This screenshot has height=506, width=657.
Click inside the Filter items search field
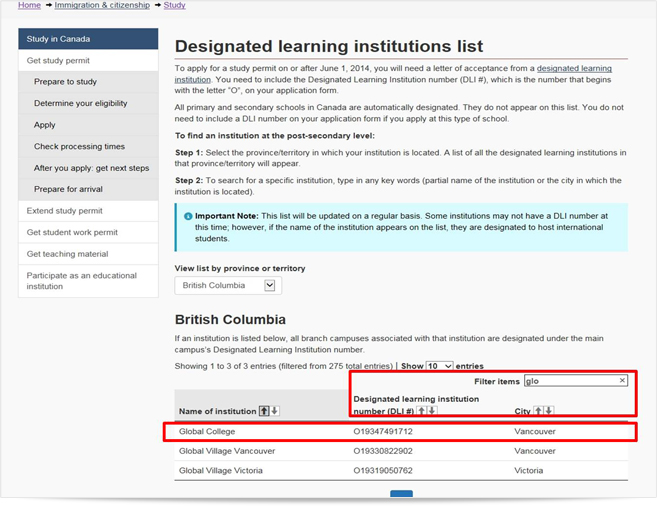tap(576, 381)
